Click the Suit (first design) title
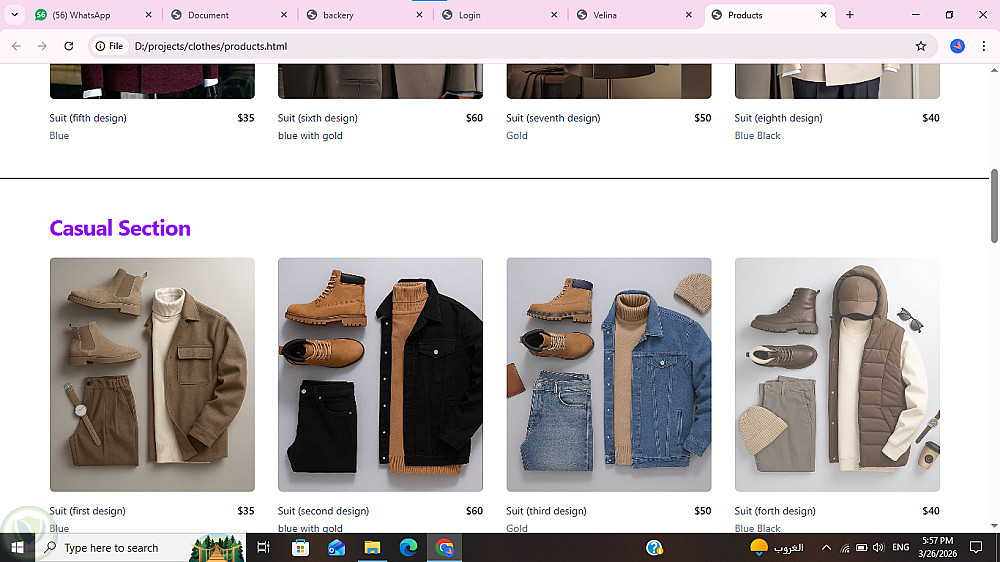The width and height of the screenshot is (1000, 562). tap(87, 511)
